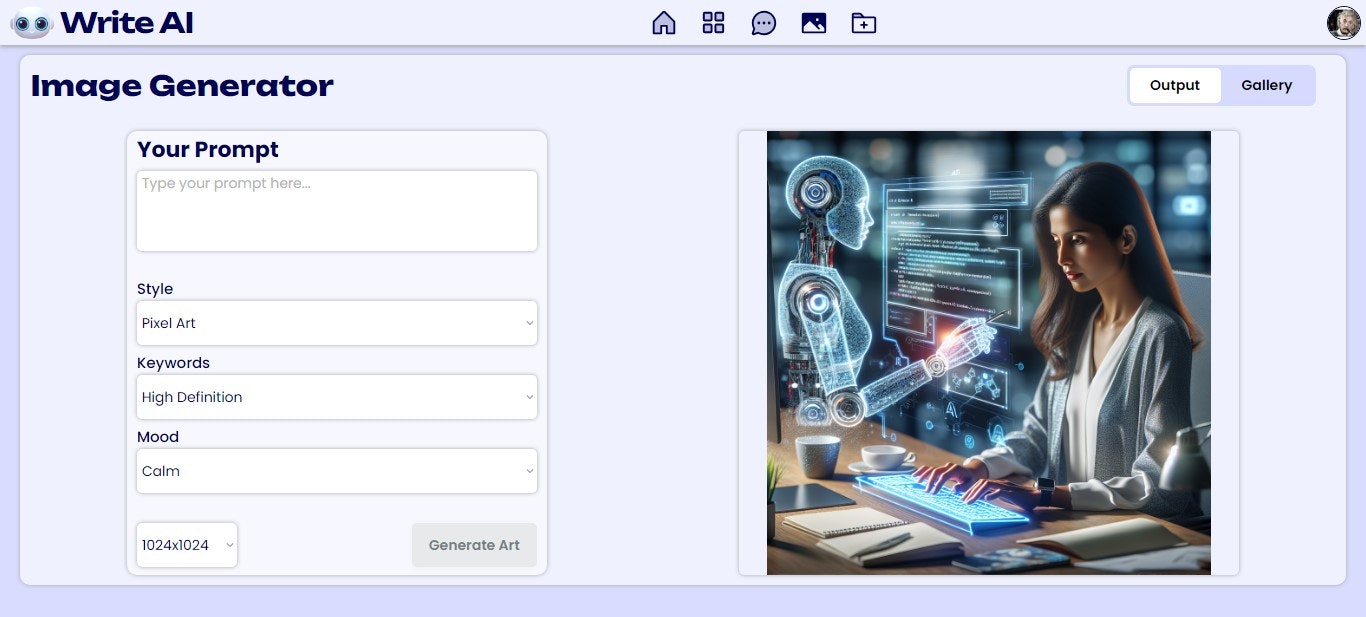Focus the prompt text area

point(337,211)
